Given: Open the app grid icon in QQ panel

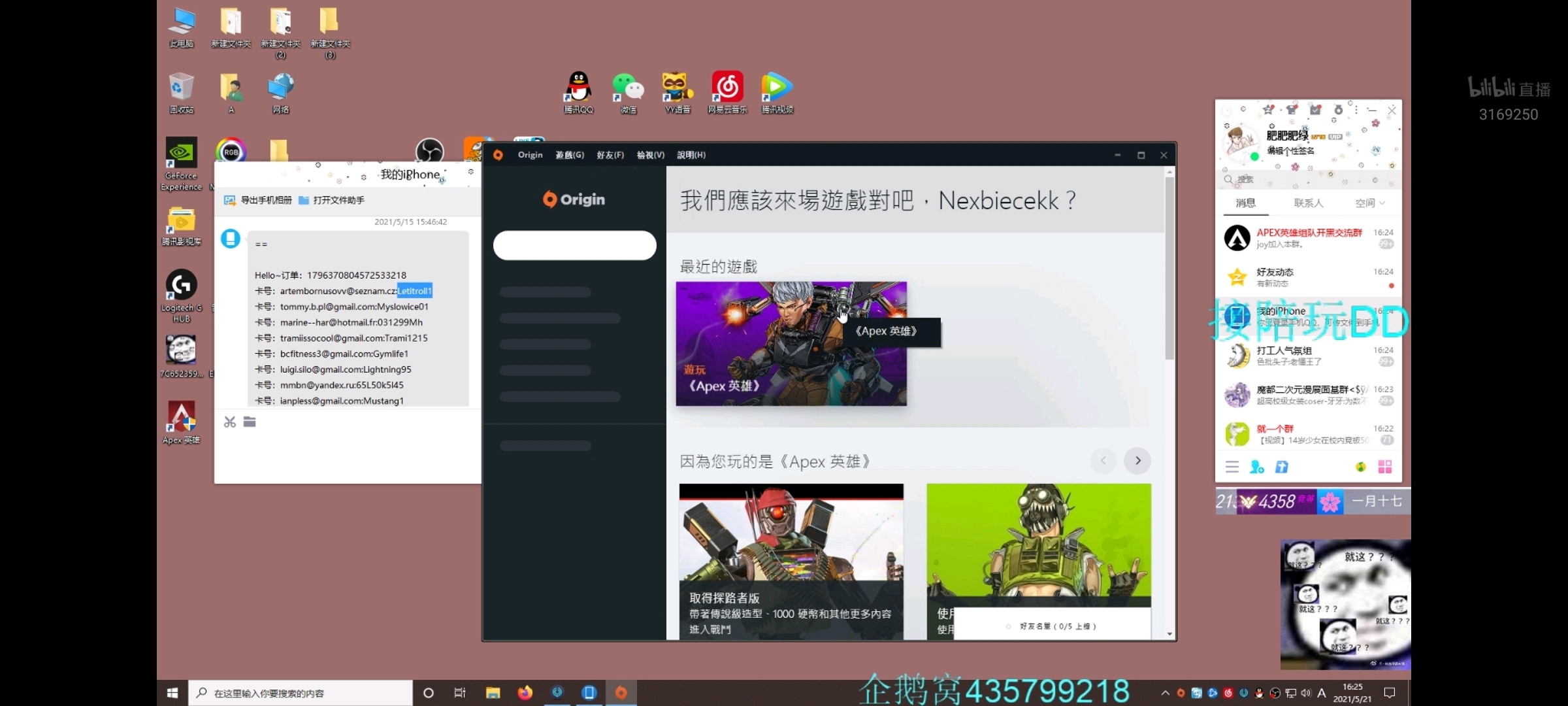Looking at the screenshot, I should point(1385,467).
